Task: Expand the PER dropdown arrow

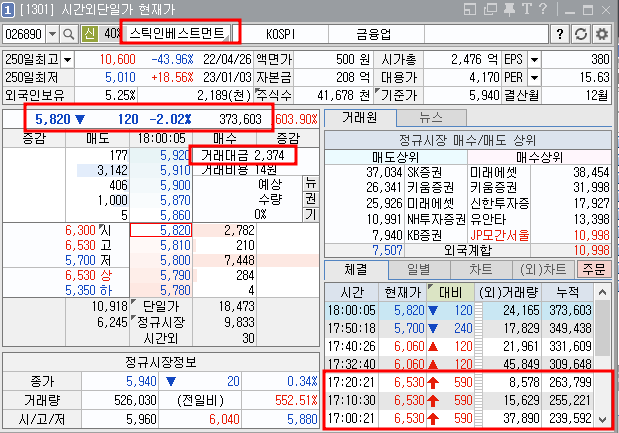Action: click(x=534, y=77)
